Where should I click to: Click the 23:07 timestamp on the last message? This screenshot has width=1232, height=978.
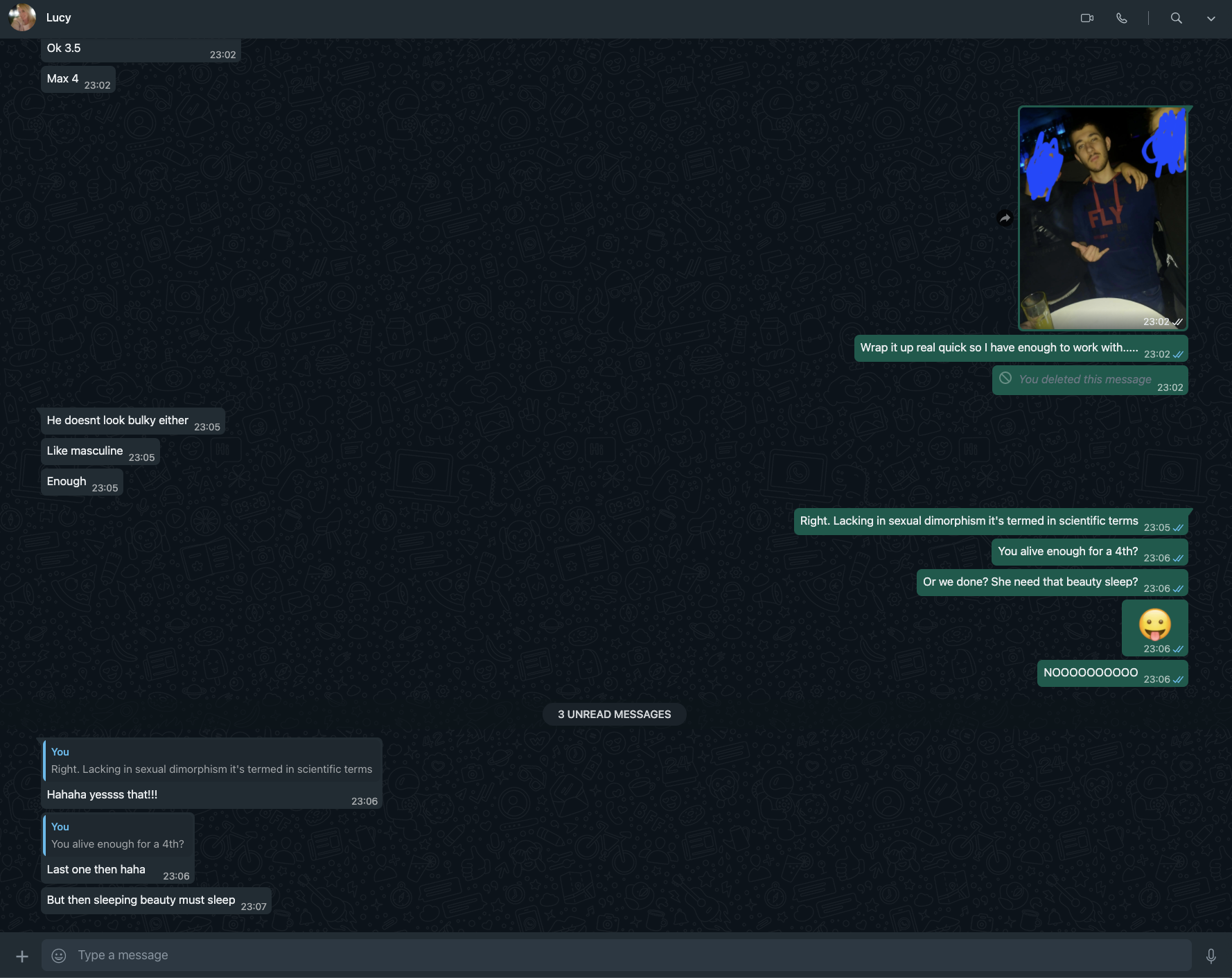coord(254,907)
